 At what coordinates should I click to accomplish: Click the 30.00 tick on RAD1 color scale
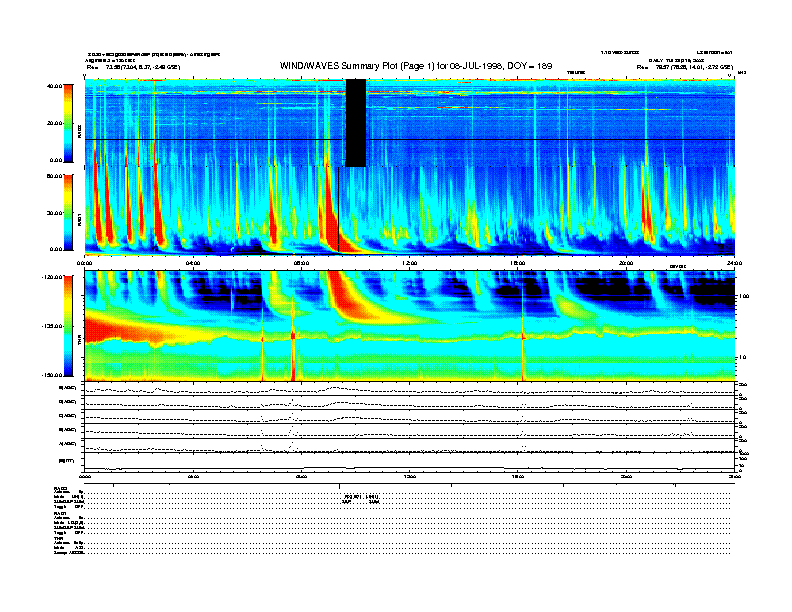click(x=54, y=213)
